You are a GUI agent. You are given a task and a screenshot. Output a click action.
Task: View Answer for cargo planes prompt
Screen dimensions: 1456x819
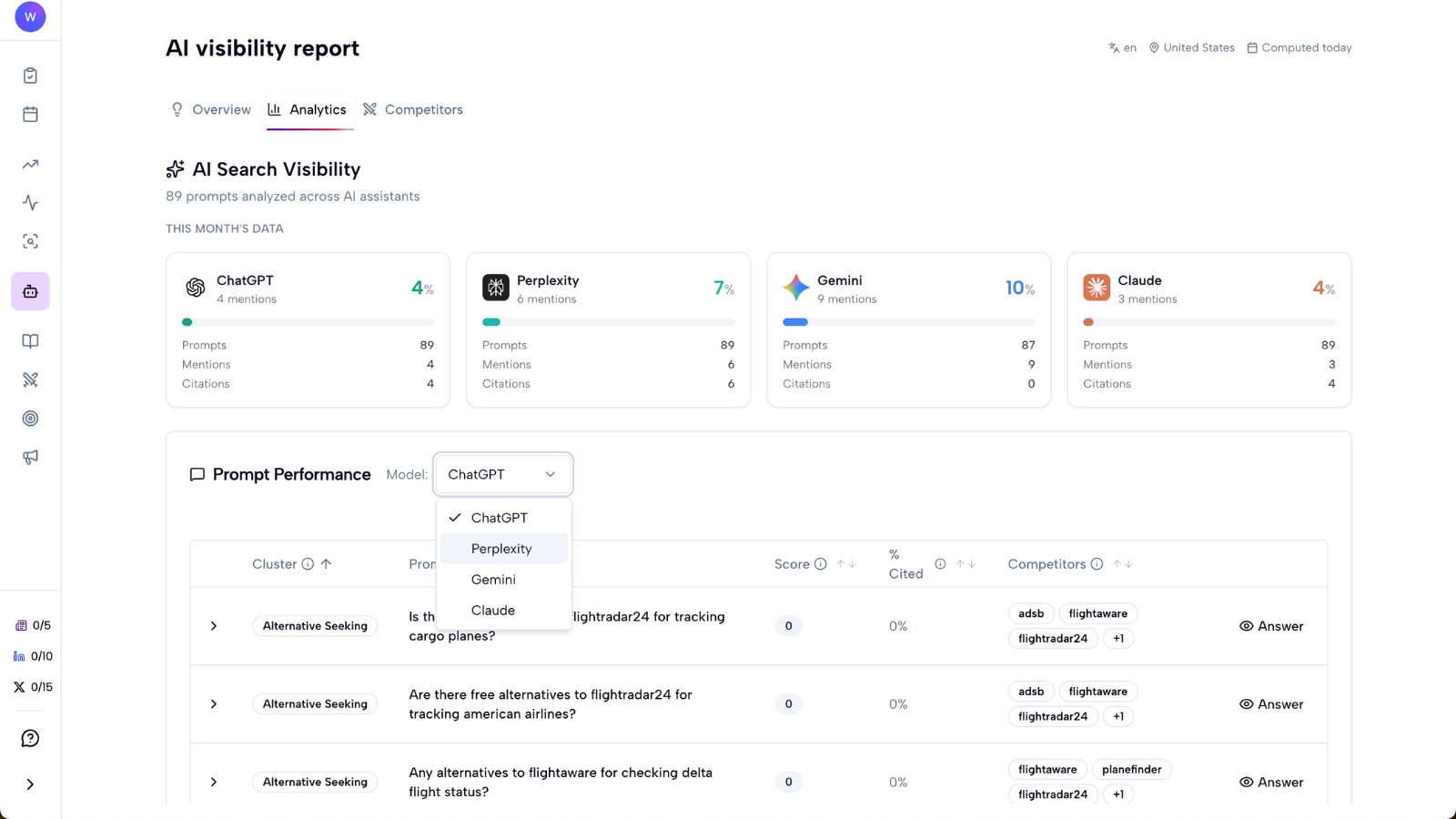[x=1271, y=626]
